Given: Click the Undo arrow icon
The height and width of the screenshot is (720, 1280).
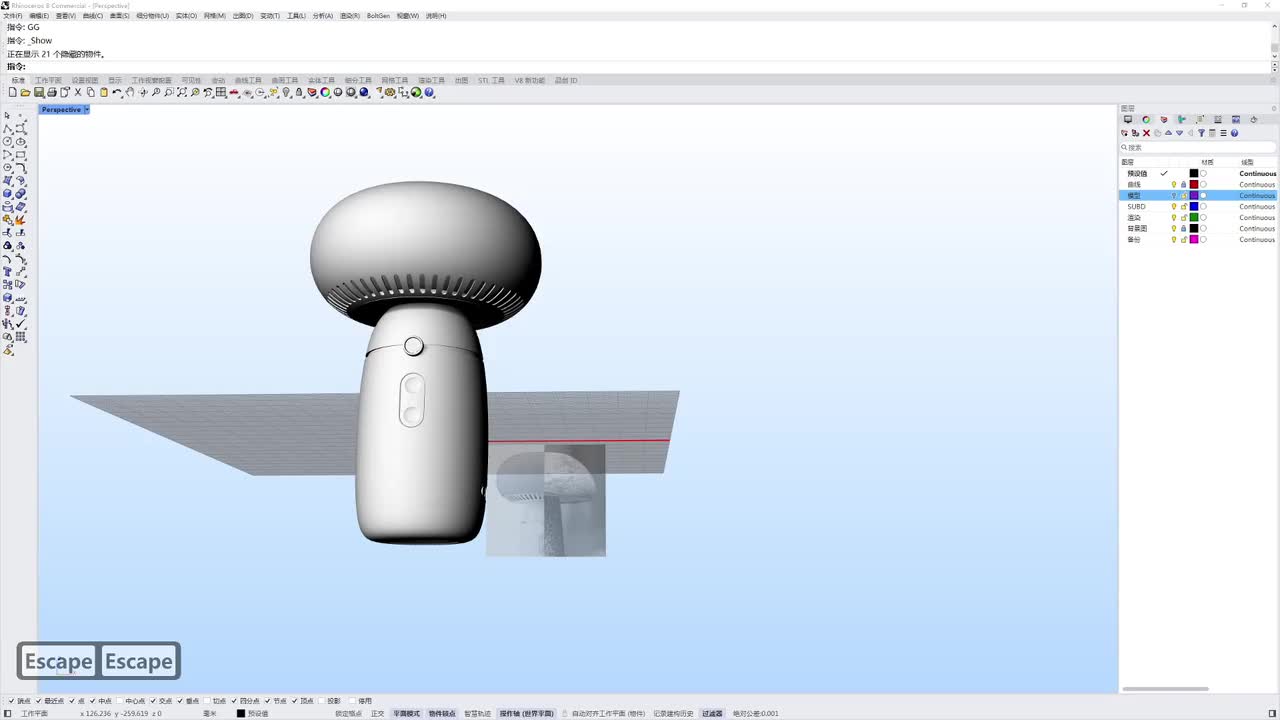Looking at the screenshot, I should coord(117,92).
